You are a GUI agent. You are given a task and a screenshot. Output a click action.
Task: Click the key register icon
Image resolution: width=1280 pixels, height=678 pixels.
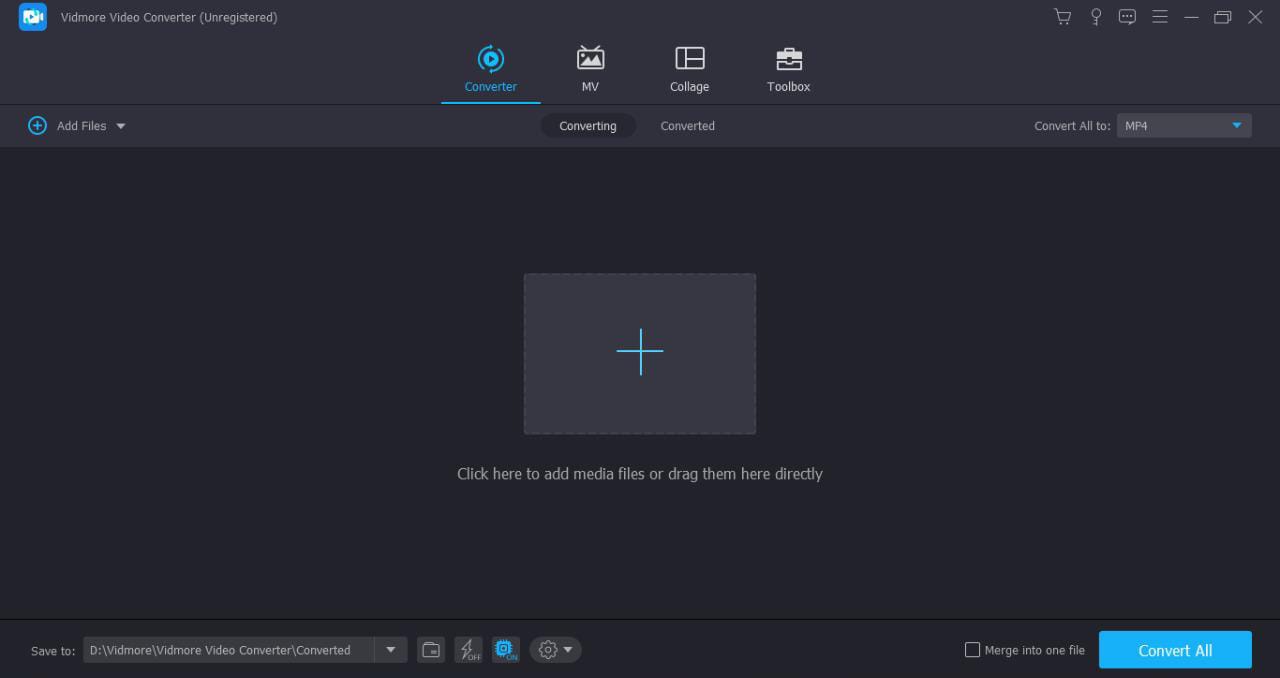point(1096,17)
